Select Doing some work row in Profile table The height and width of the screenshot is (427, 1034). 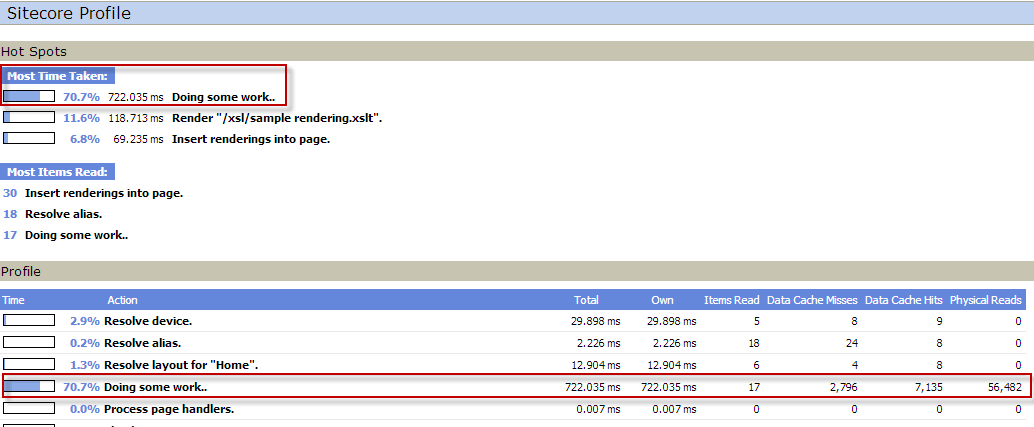point(512,387)
